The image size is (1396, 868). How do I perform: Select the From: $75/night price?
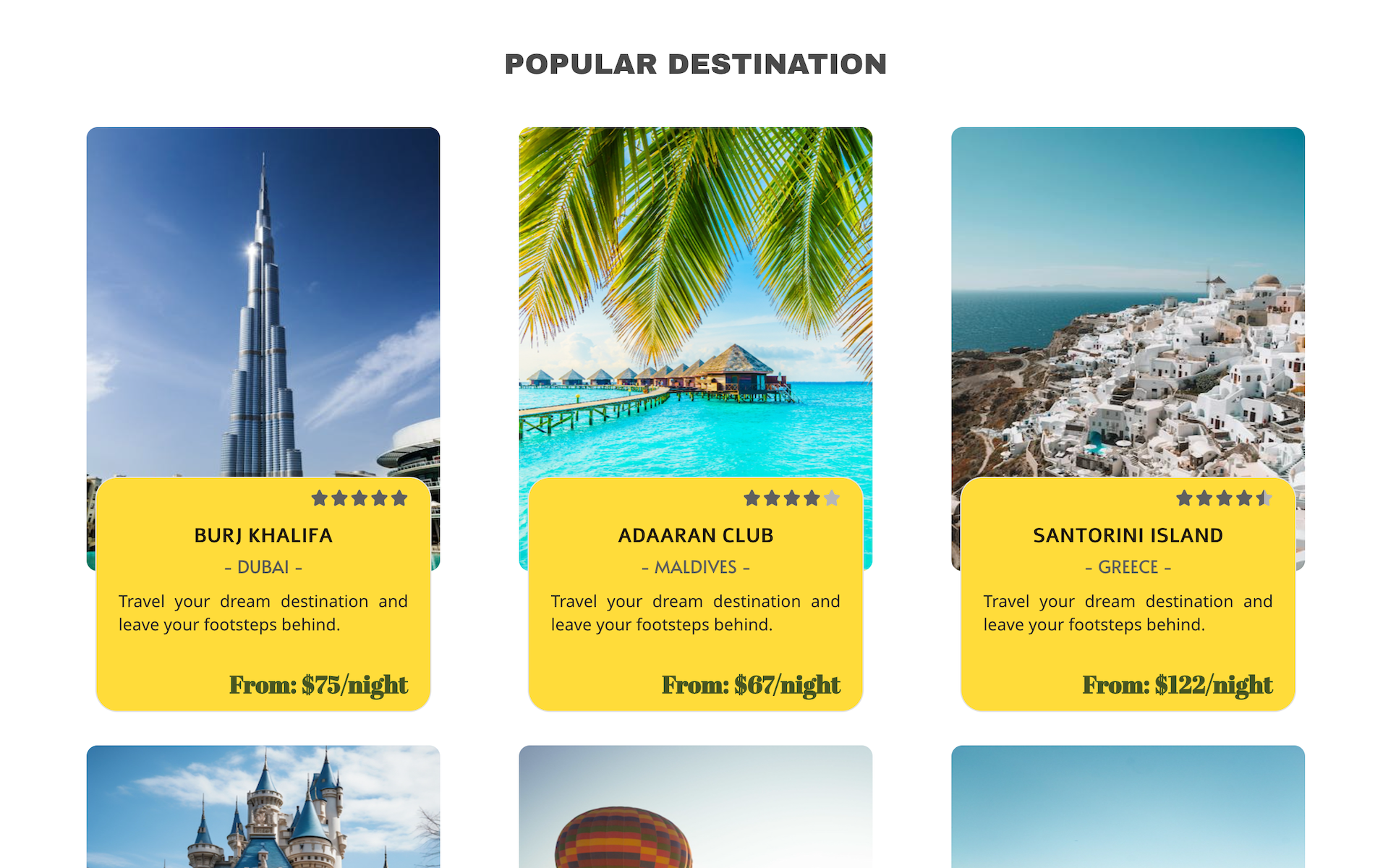[x=319, y=685]
